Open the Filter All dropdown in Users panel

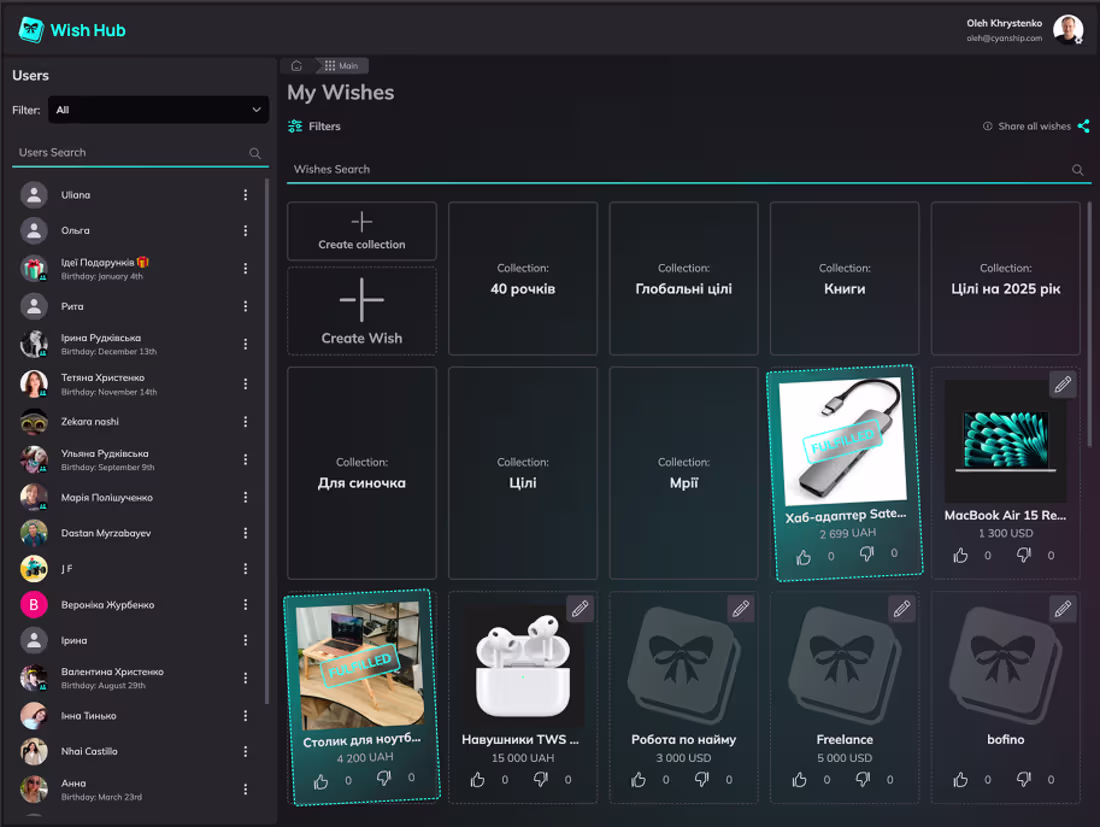pos(158,109)
